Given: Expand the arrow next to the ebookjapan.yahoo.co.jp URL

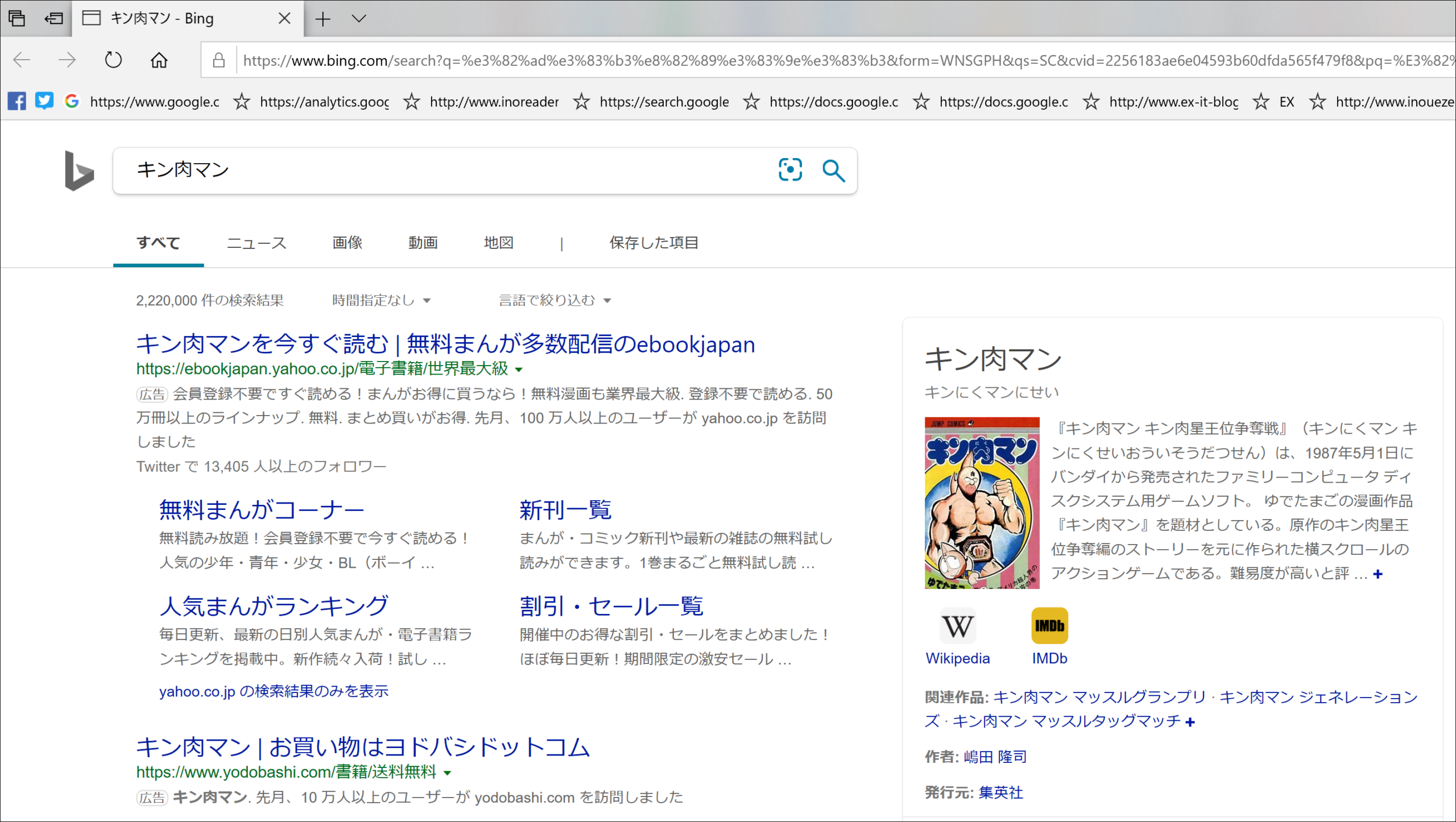Looking at the screenshot, I should point(519,370).
